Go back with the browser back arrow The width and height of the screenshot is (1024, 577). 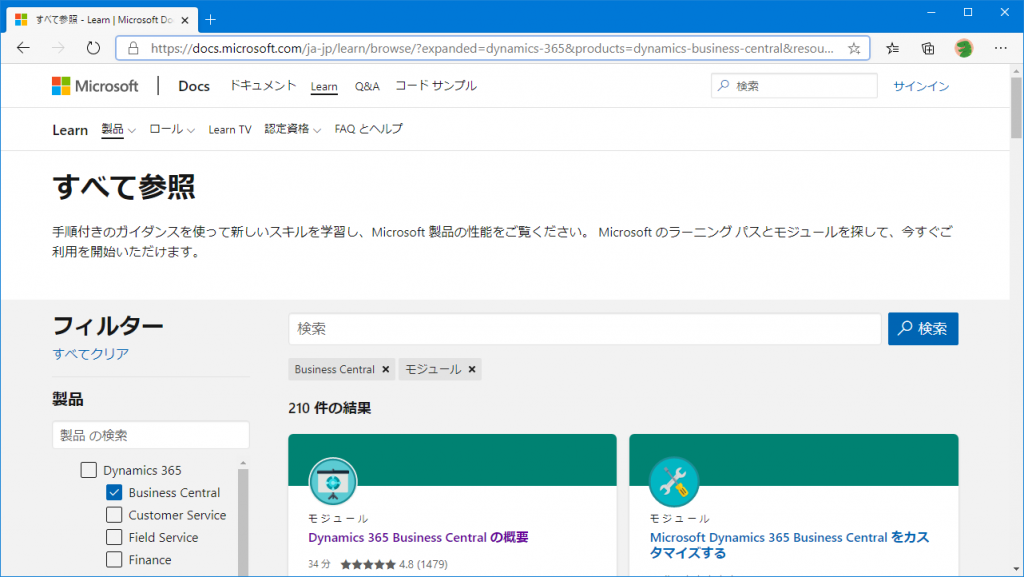(x=24, y=48)
